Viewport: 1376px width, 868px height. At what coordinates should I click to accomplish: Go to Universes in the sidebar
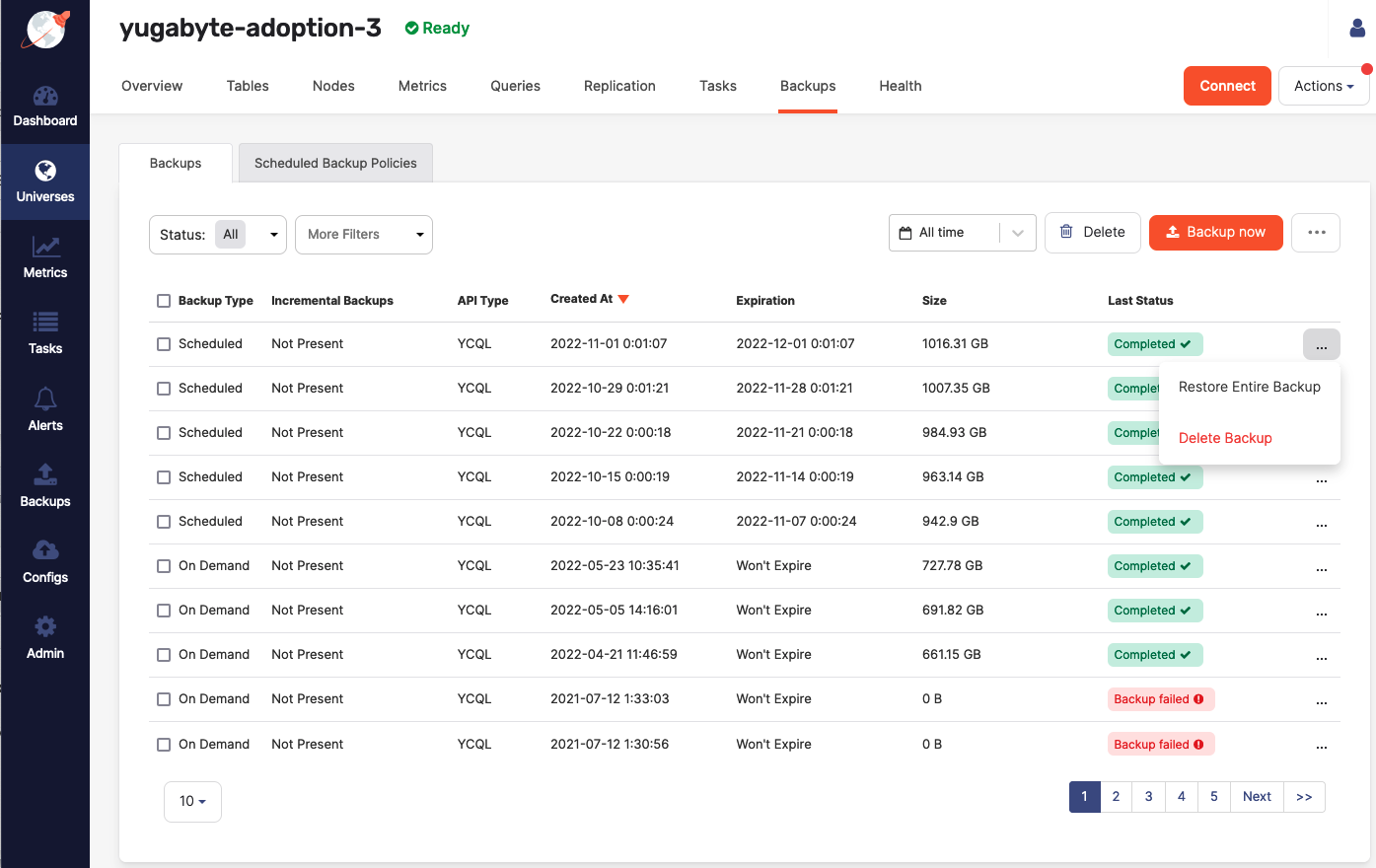(45, 181)
